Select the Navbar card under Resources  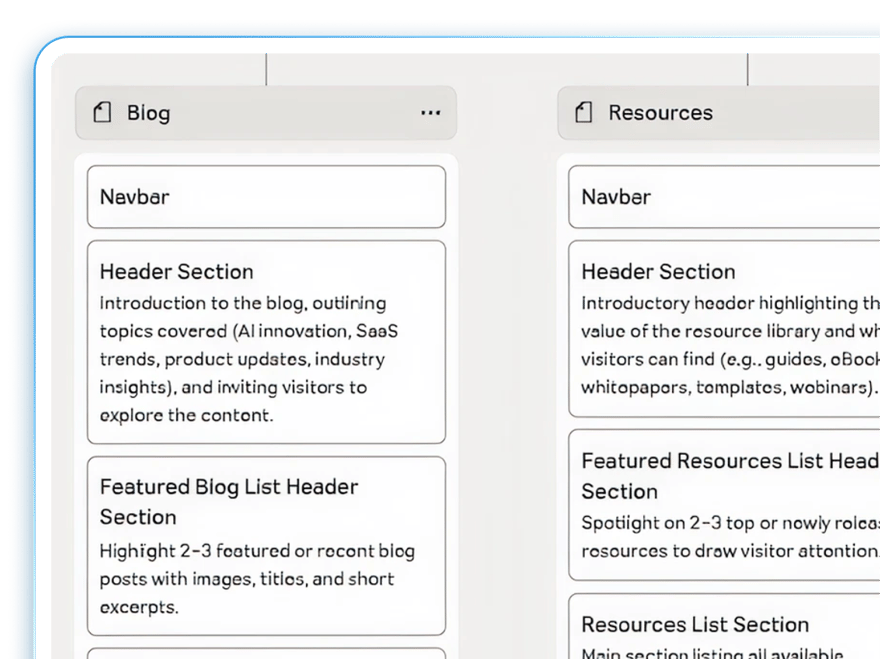(x=725, y=196)
